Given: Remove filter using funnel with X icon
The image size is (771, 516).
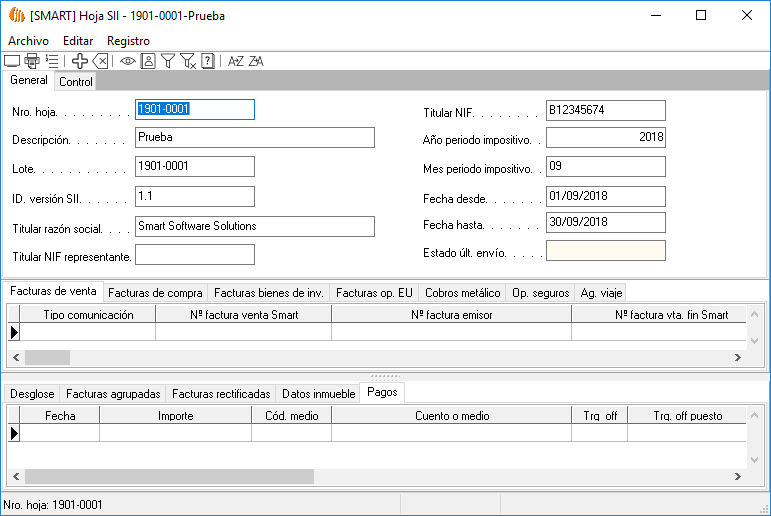Looking at the screenshot, I should pos(187,61).
